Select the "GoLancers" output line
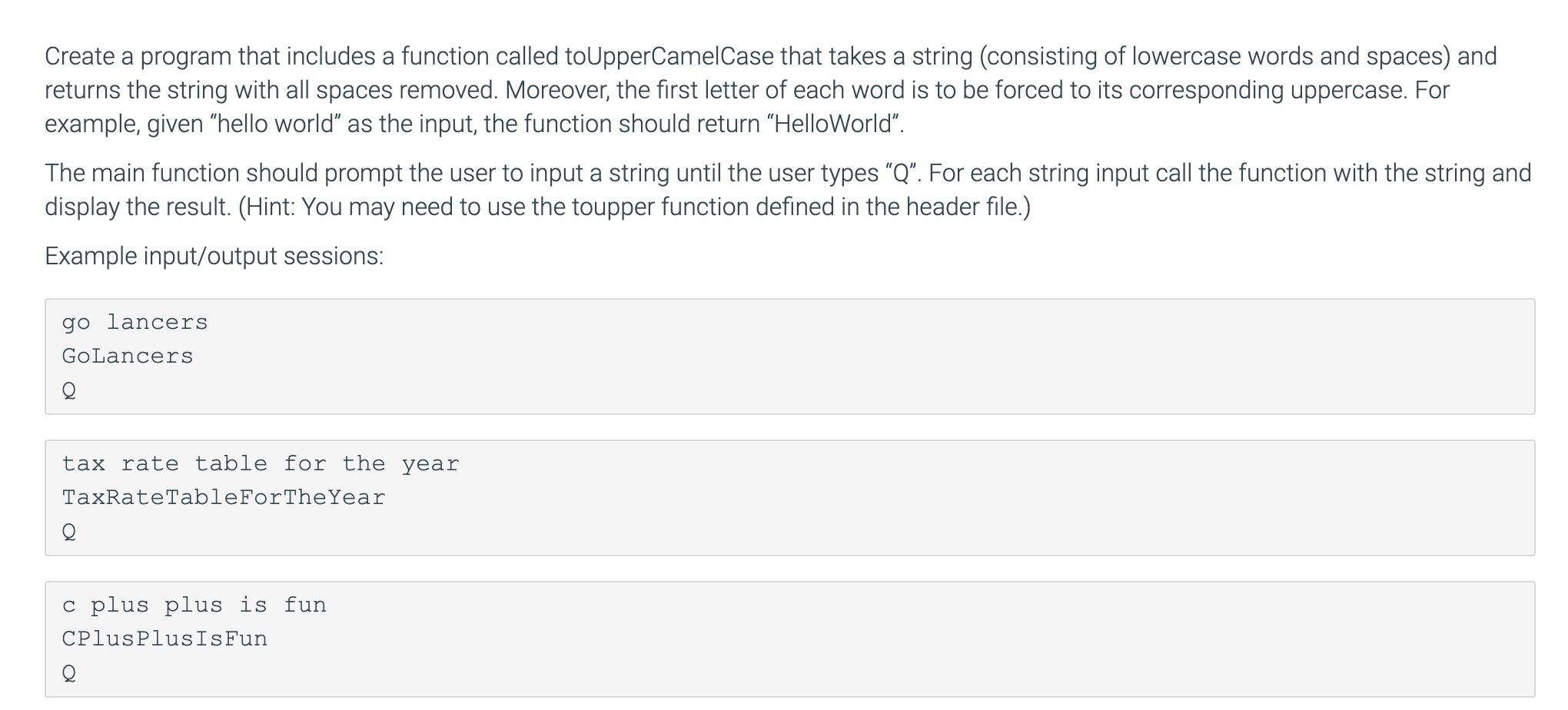 tap(128, 356)
